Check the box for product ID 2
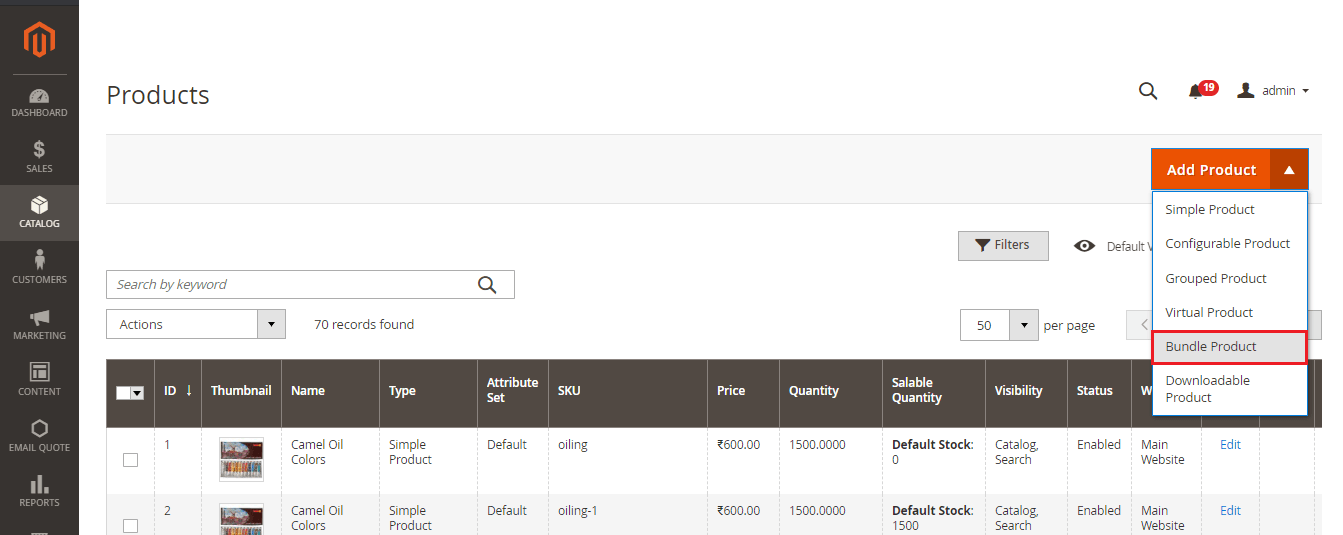Image resolution: width=1343 pixels, height=535 pixels. [x=130, y=526]
